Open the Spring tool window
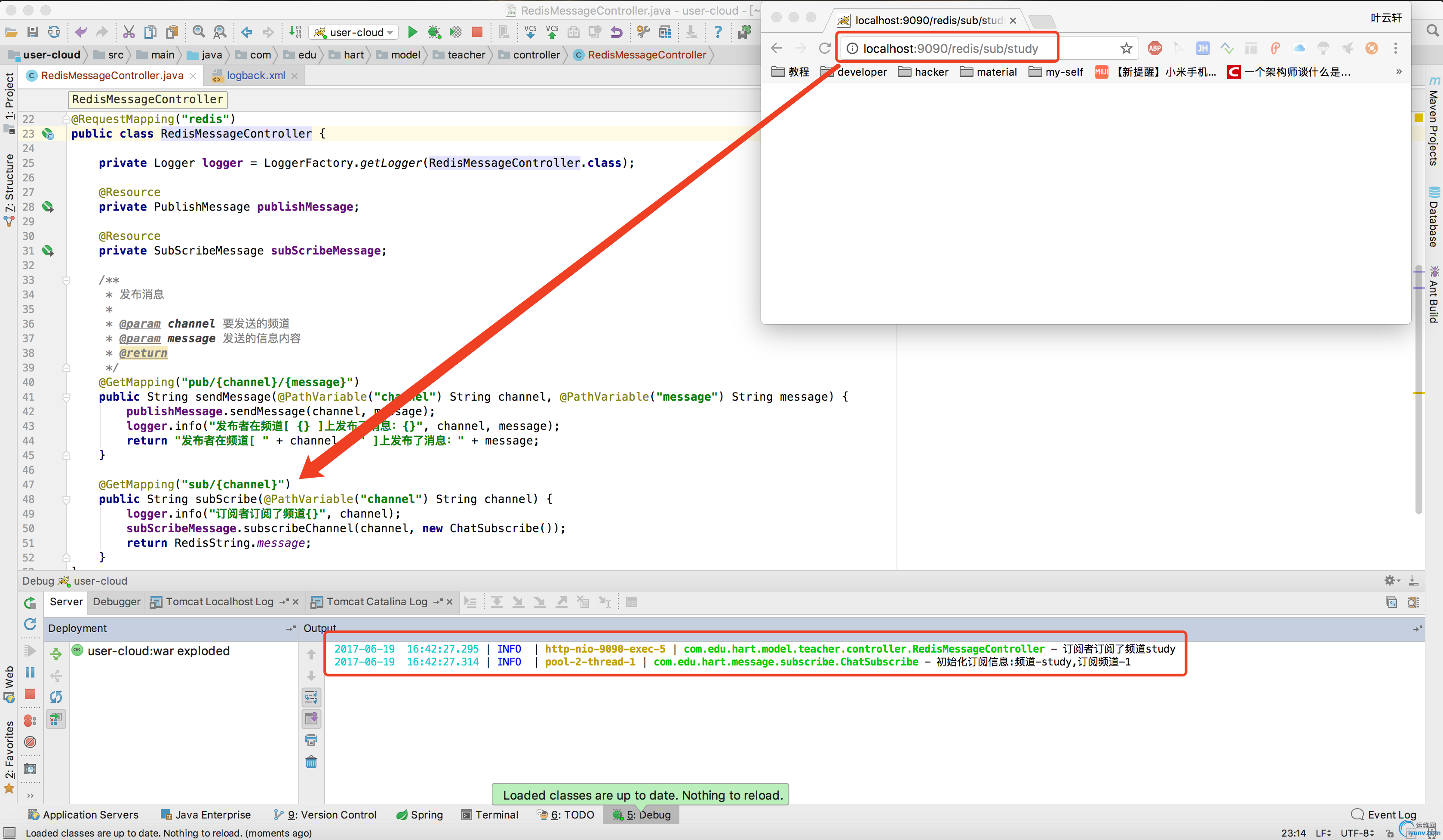 tap(420, 815)
